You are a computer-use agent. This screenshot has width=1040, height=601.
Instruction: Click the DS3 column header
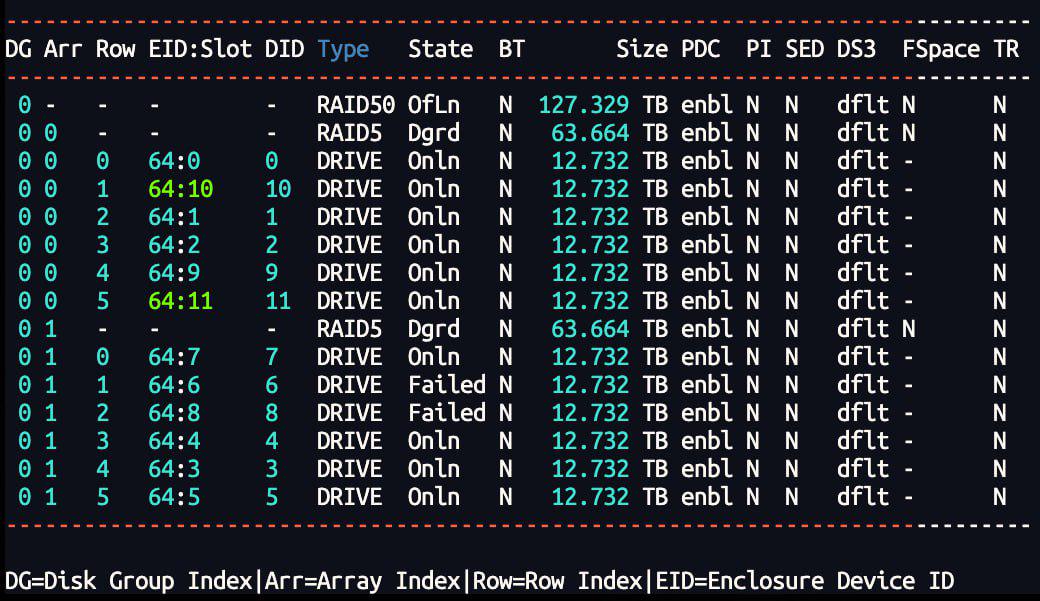(856, 49)
